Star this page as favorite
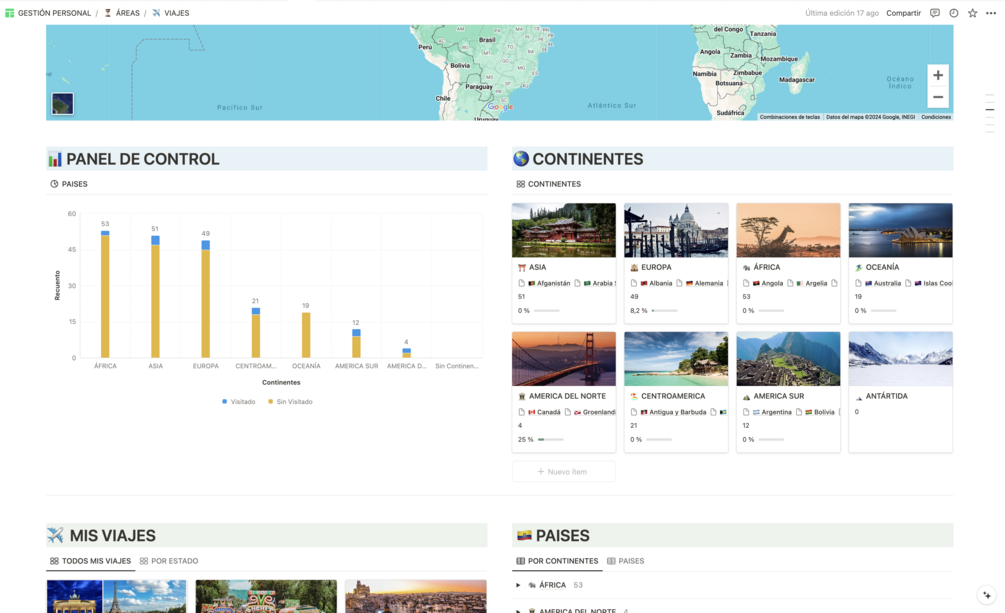The height and width of the screenshot is (613, 1005). pos(972,13)
